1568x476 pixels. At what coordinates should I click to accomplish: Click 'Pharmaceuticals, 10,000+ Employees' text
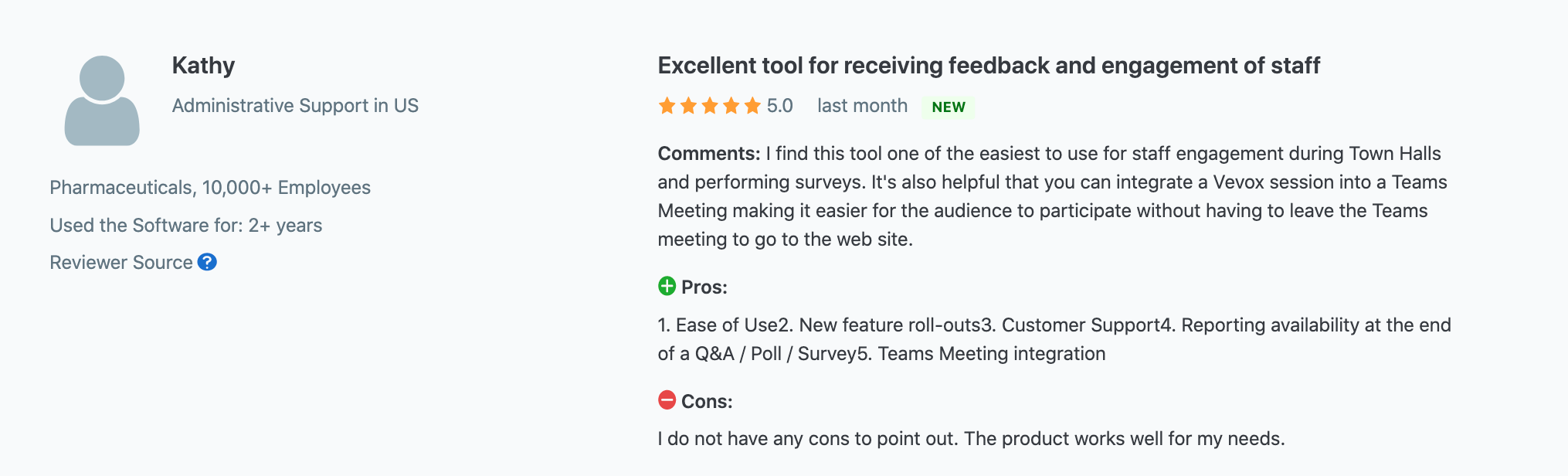pyautogui.click(x=210, y=188)
